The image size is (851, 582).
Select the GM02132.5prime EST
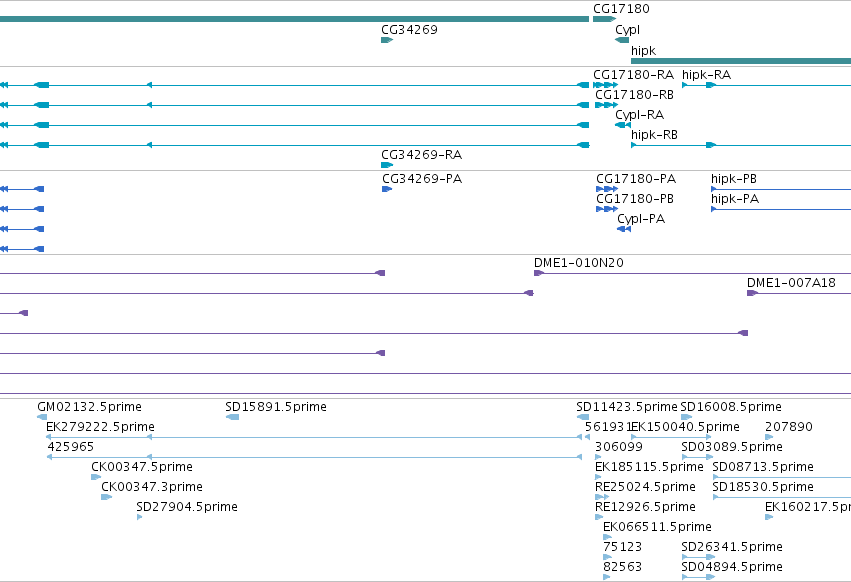[x=42, y=417]
